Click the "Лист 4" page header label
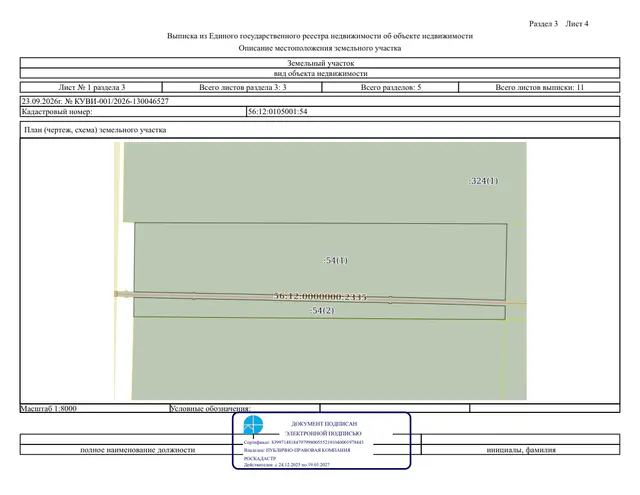The width and height of the screenshot is (640, 495). pos(577,24)
